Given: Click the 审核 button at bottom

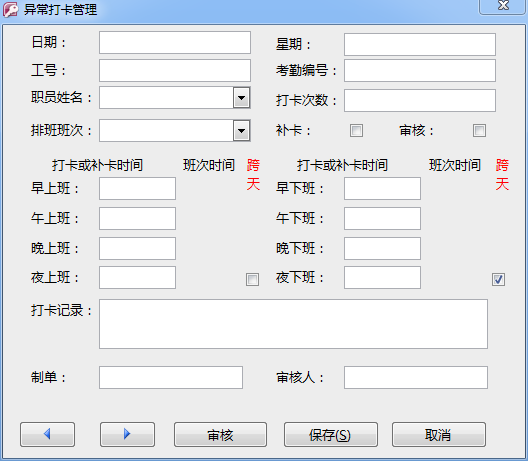Looking at the screenshot, I should tap(221, 434).
